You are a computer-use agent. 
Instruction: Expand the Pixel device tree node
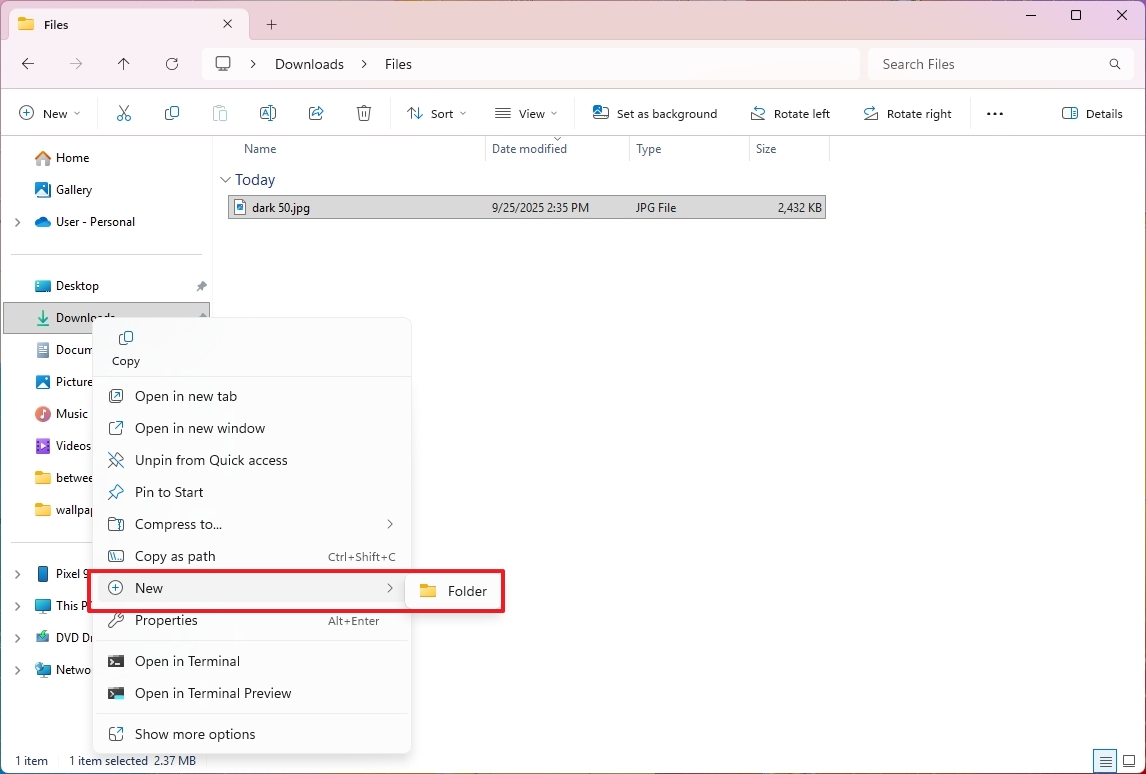pos(18,574)
